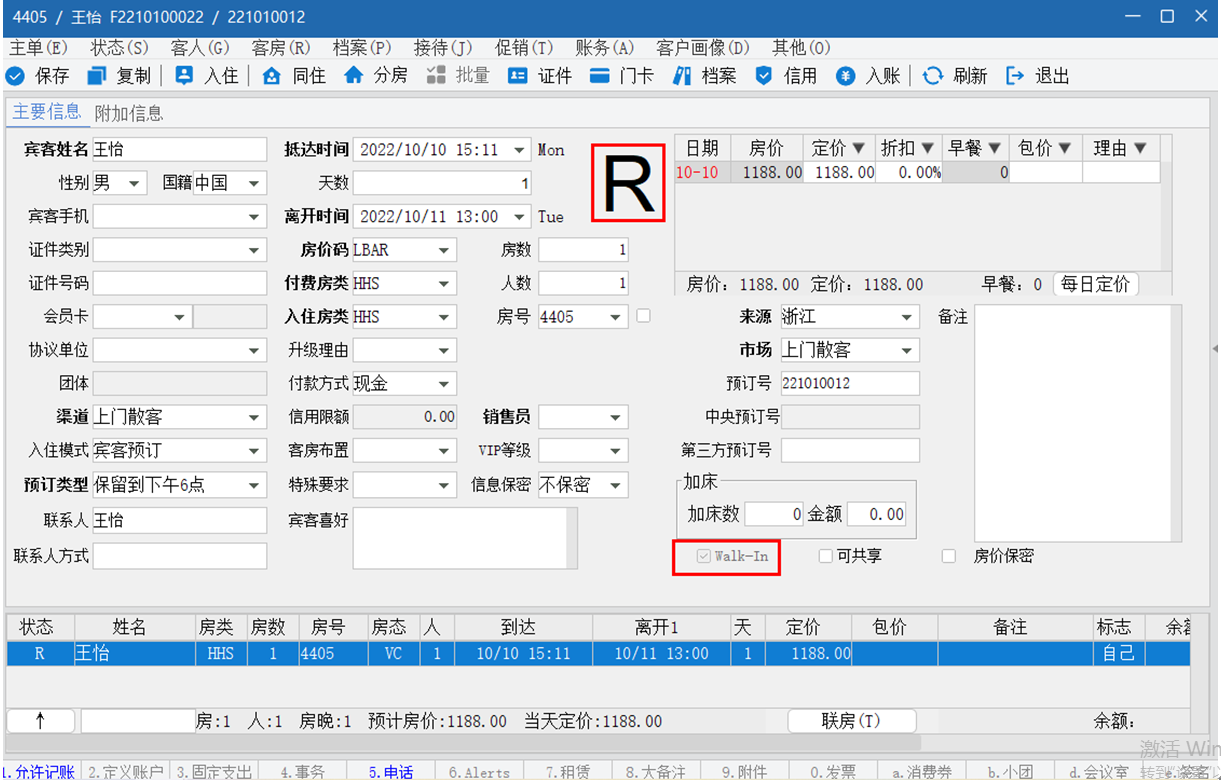Click the 自己 flag cell in list

pyautogui.click(x=1117, y=653)
